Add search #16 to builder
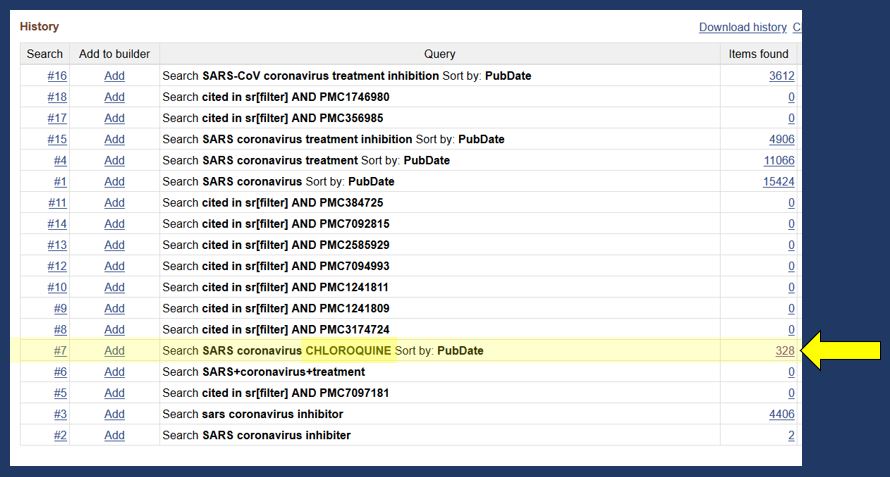The image size is (890, 477). (x=114, y=76)
